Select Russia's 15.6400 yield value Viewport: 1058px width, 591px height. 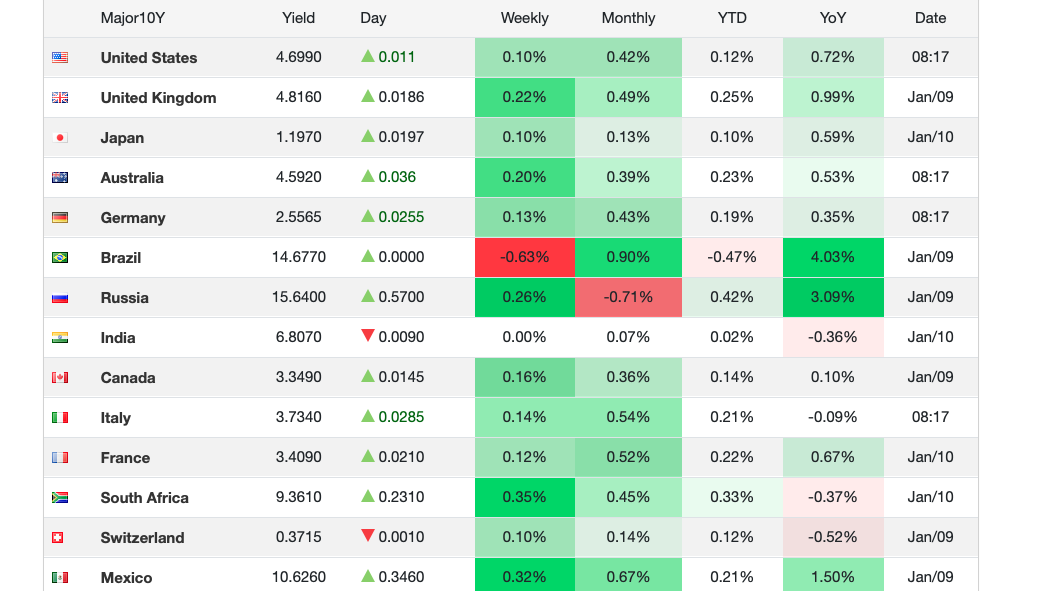coord(299,297)
